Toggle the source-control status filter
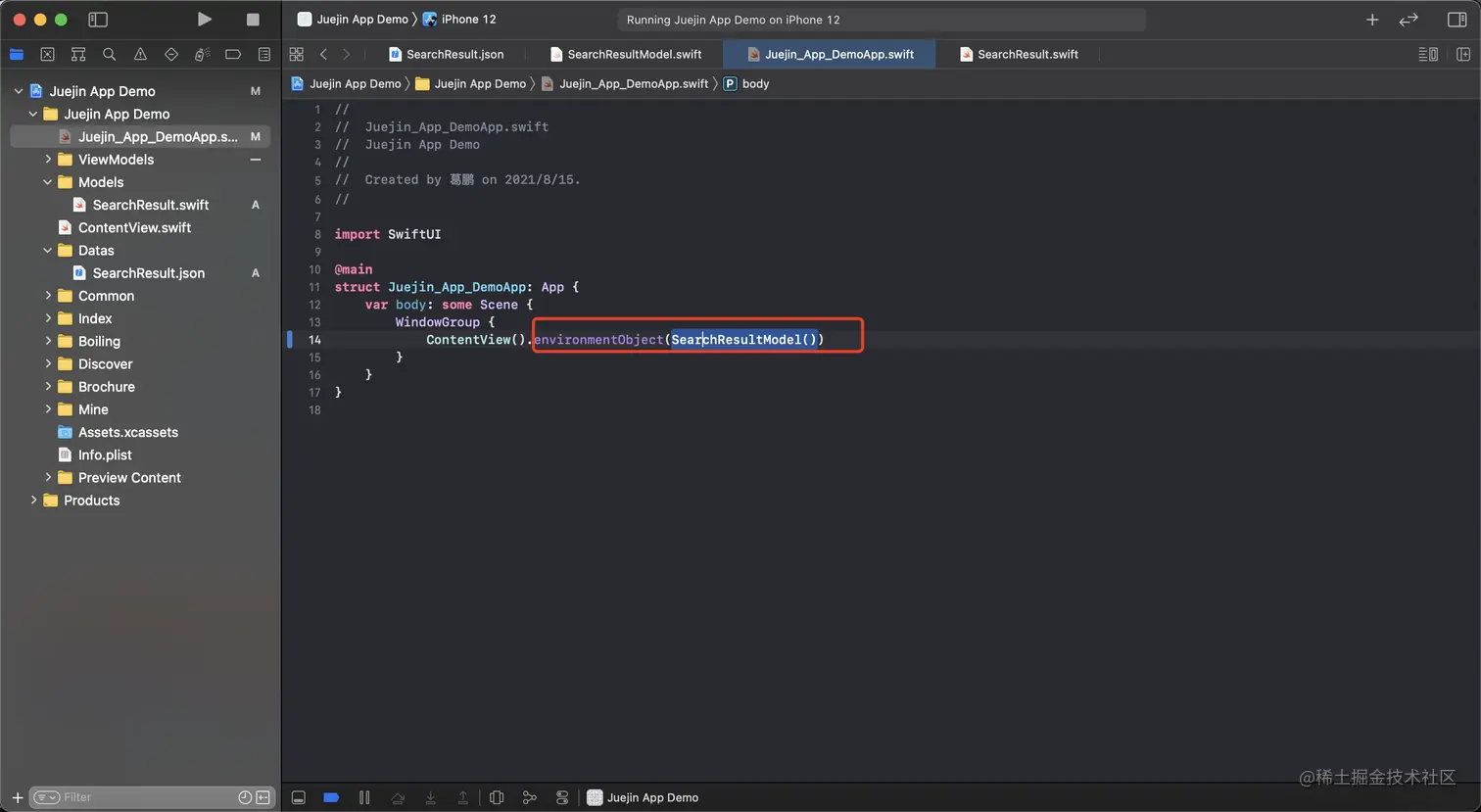Screen dimensions: 1481x812 (x=263, y=797)
